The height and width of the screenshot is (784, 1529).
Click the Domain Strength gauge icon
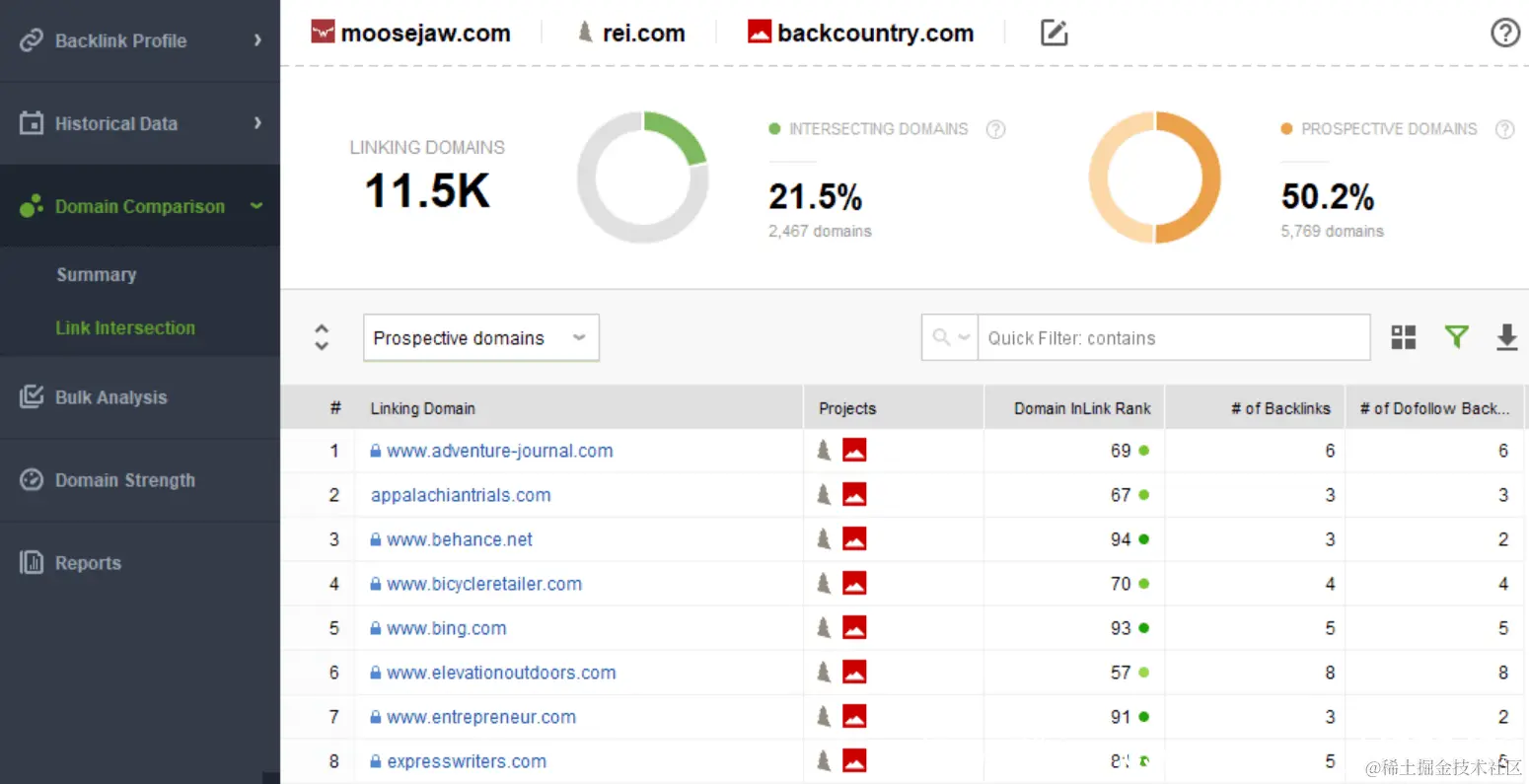(x=32, y=479)
